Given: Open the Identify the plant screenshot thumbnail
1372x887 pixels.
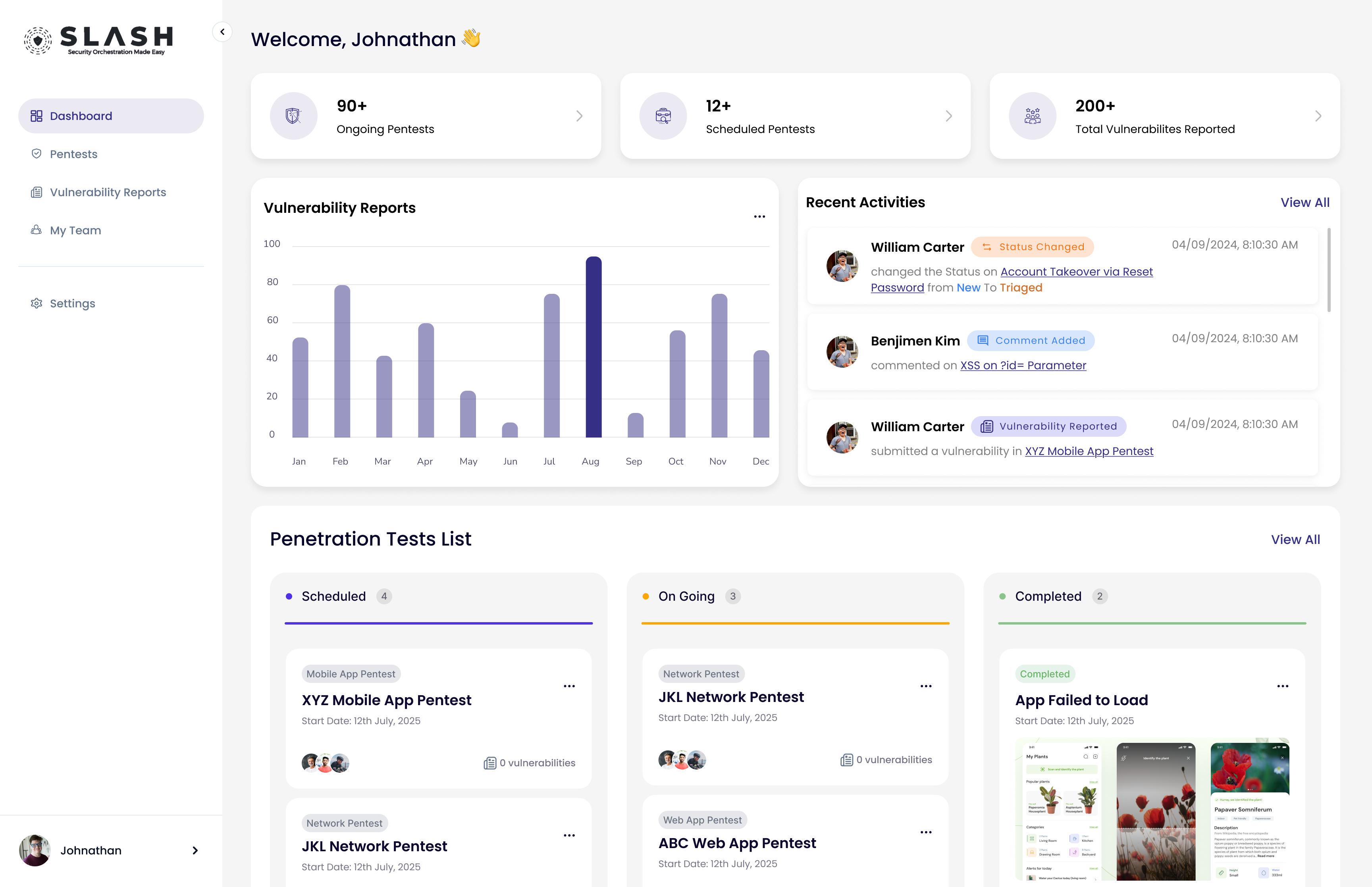Looking at the screenshot, I should [x=1156, y=811].
